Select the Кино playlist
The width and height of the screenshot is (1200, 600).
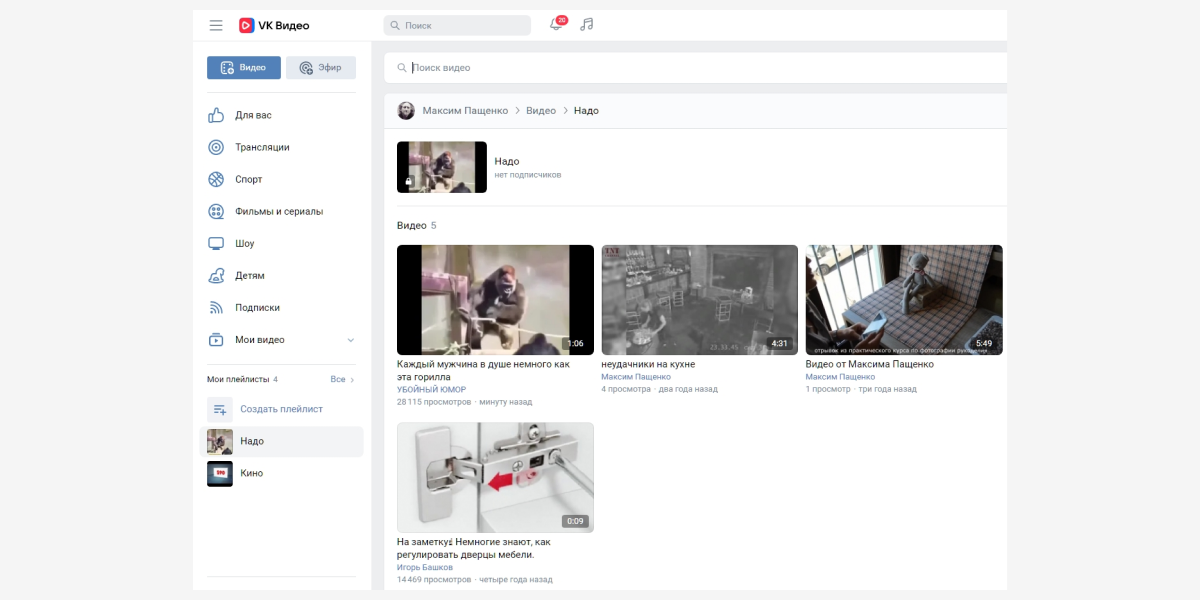[x=251, y=473]
